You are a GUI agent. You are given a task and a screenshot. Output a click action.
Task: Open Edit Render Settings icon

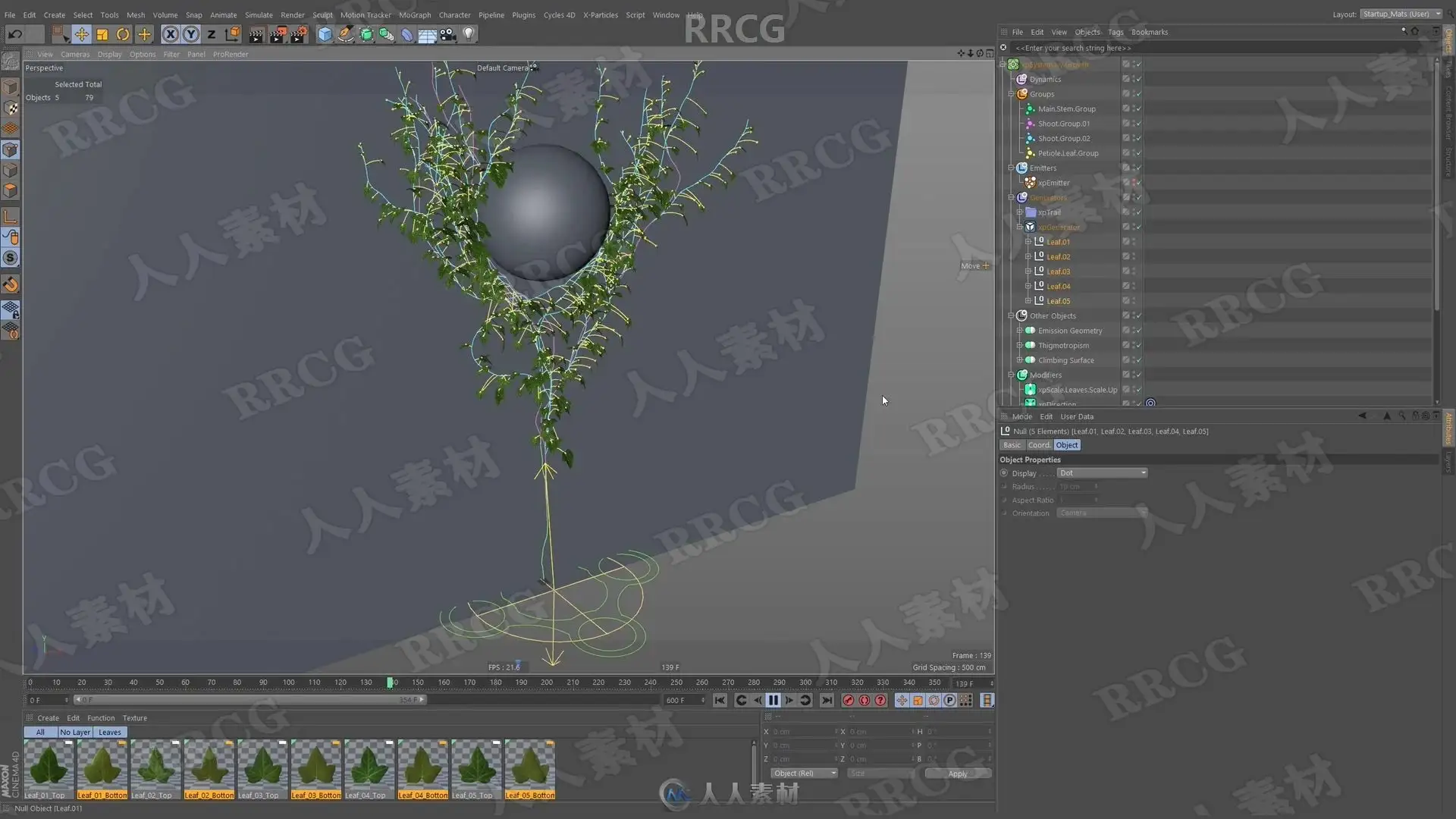pos(299,34)
